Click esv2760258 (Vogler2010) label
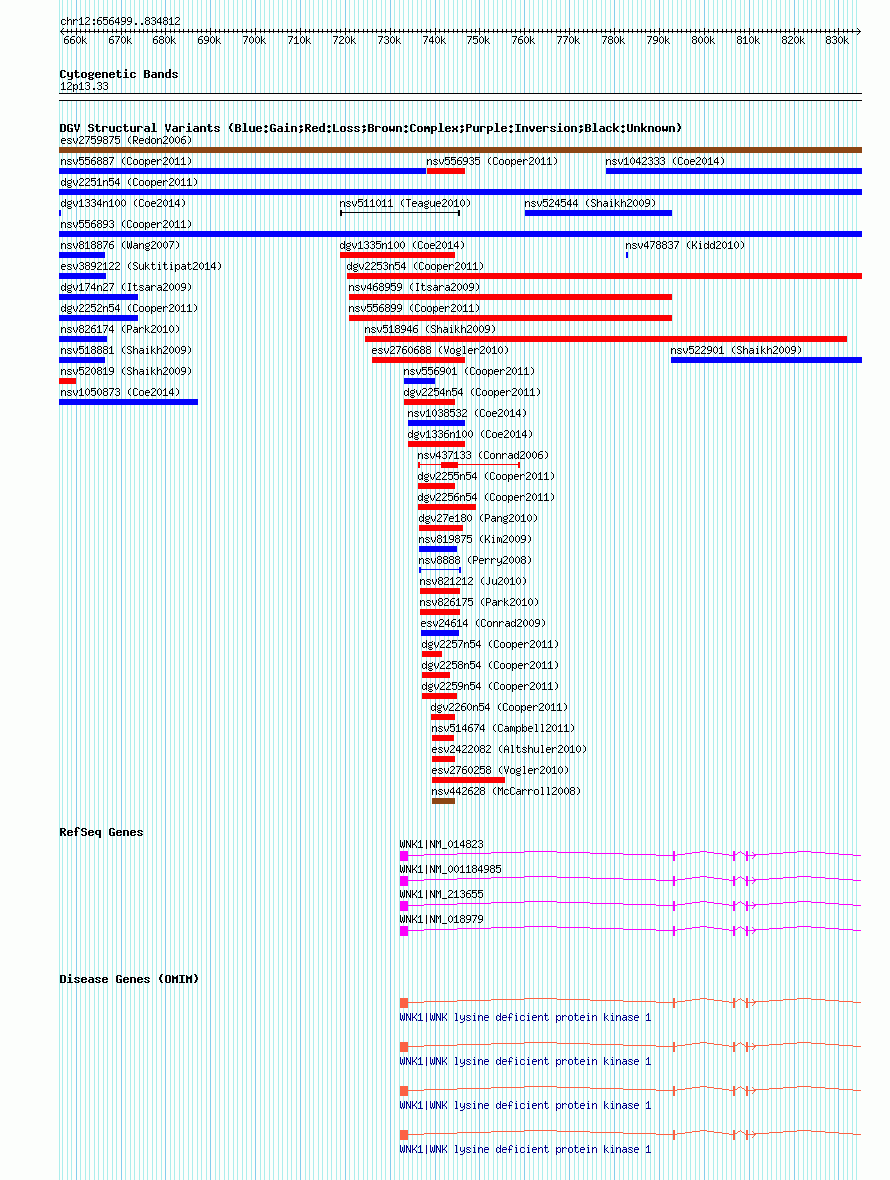 click(x=500, y=773)
